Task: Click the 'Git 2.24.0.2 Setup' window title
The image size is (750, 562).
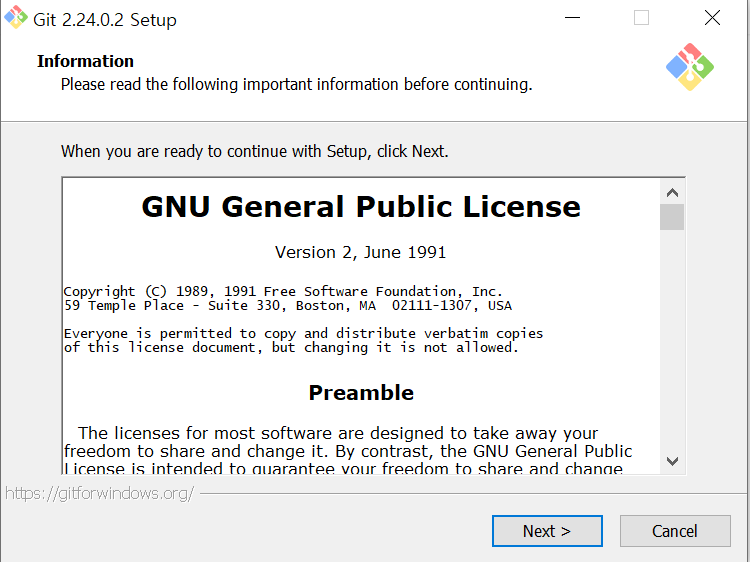Action: (x=105, y=20)
